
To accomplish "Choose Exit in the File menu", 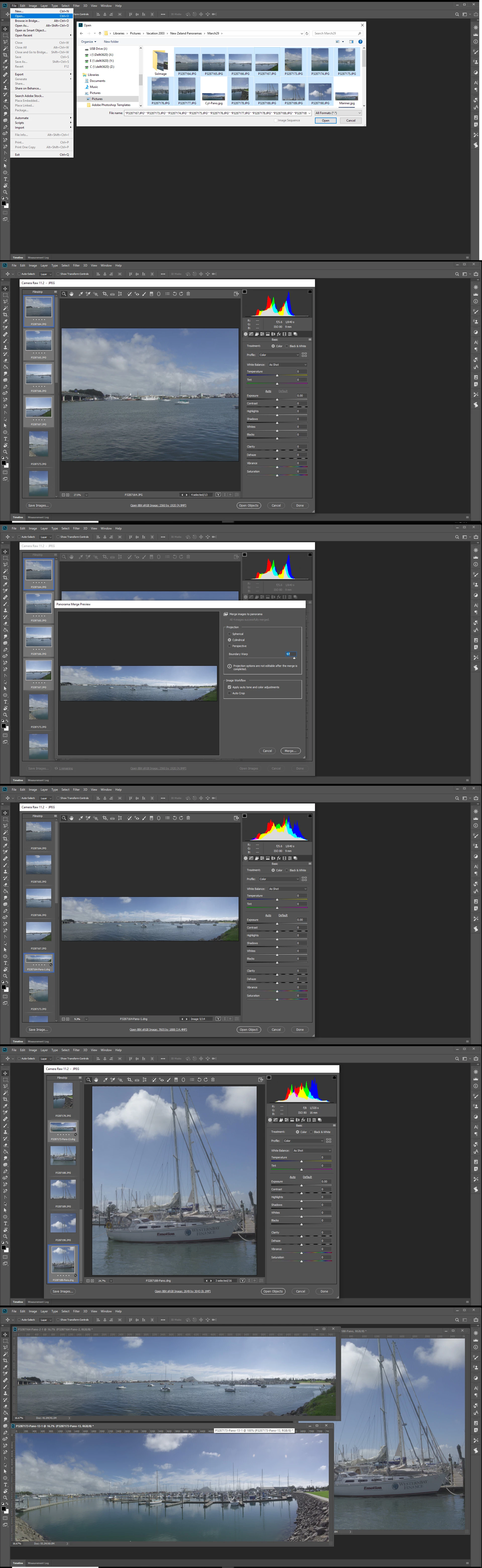I will pyautogui.click(x=42, y=155).
